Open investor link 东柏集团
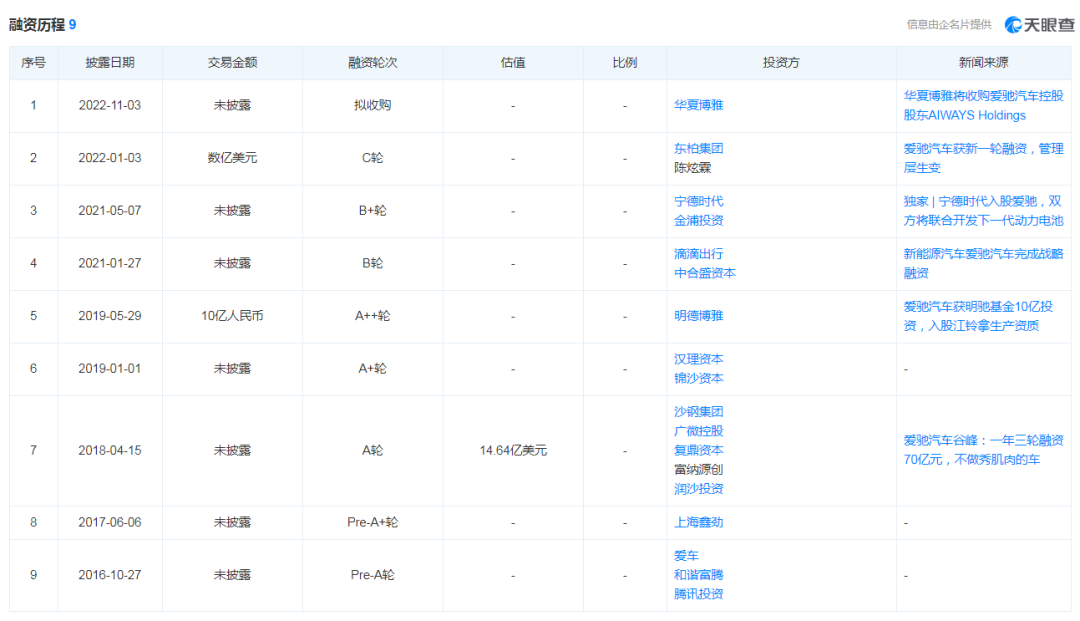This screenshot has height=621, width=1080. coord(698,149)
